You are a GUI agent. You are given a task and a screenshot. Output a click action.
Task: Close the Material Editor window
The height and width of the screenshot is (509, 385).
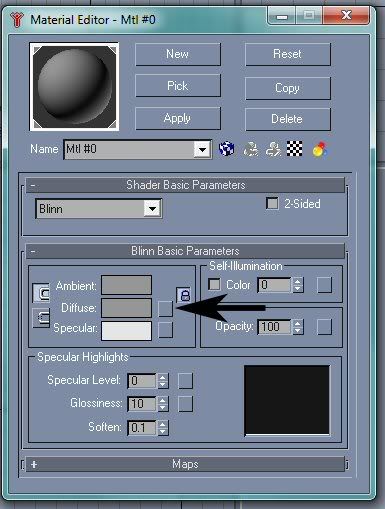346,15
